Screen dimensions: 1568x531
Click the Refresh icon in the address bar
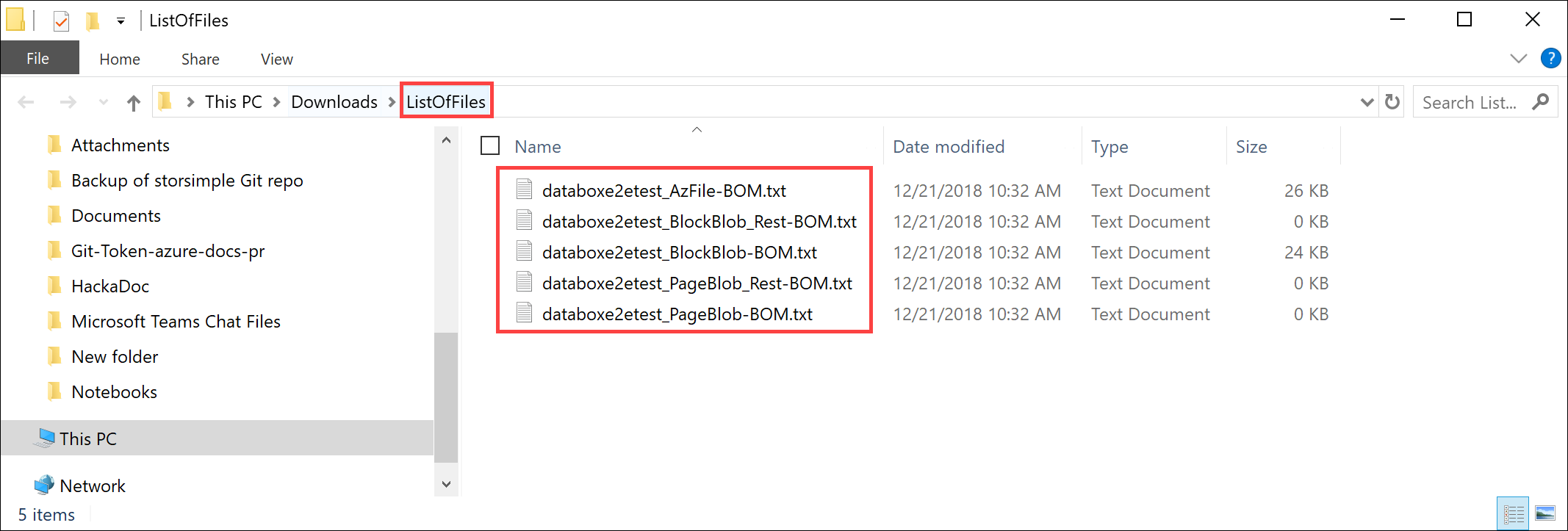[x=1391, y=101]
